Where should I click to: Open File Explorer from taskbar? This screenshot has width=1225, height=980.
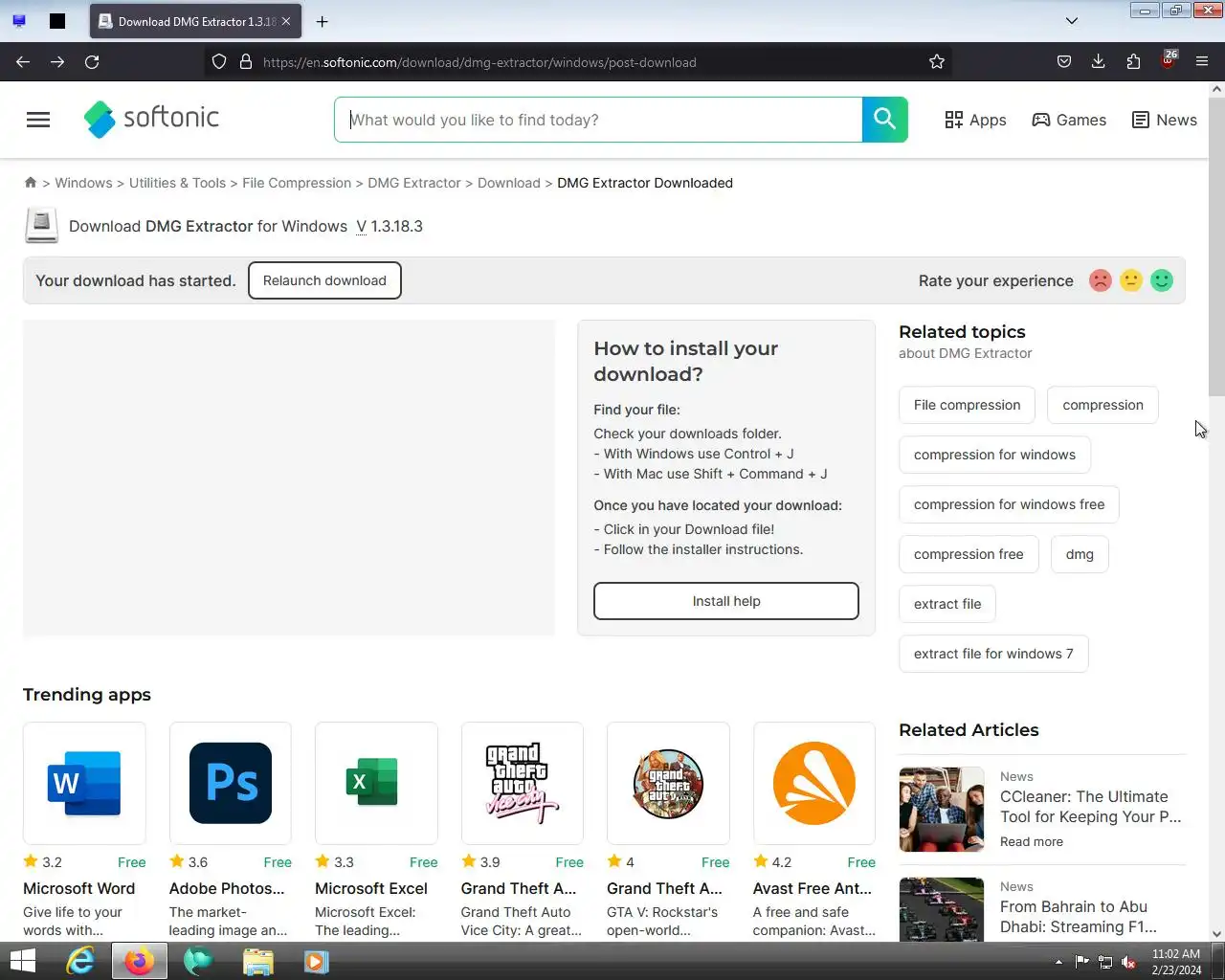pos(257,961)
